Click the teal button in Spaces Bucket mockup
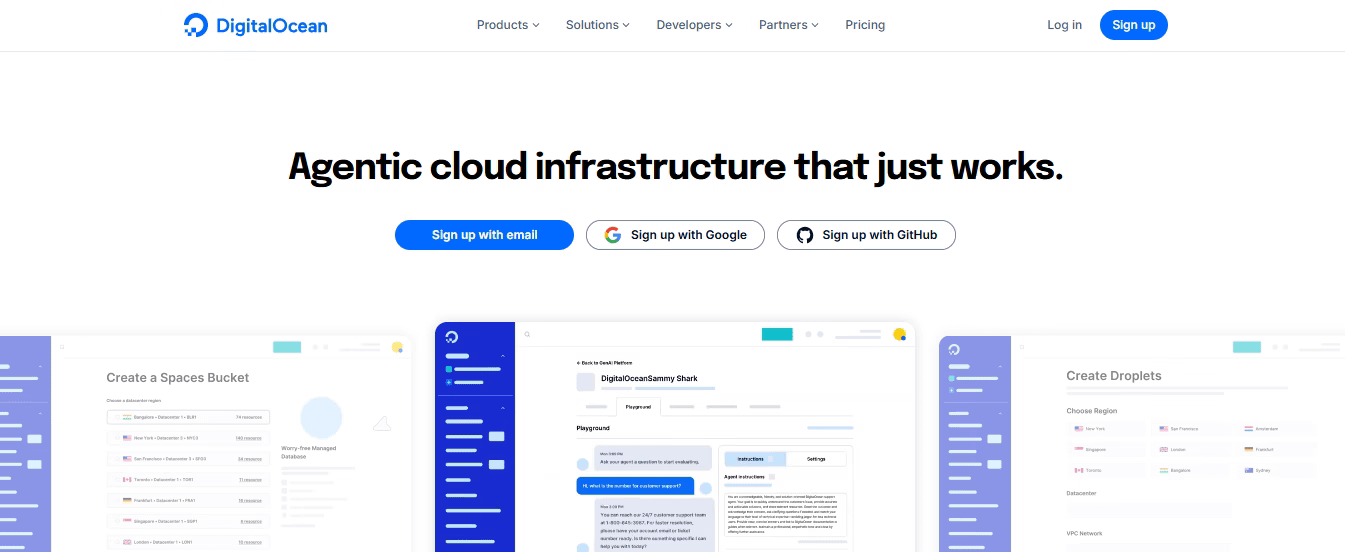 (x=287, y=347)
